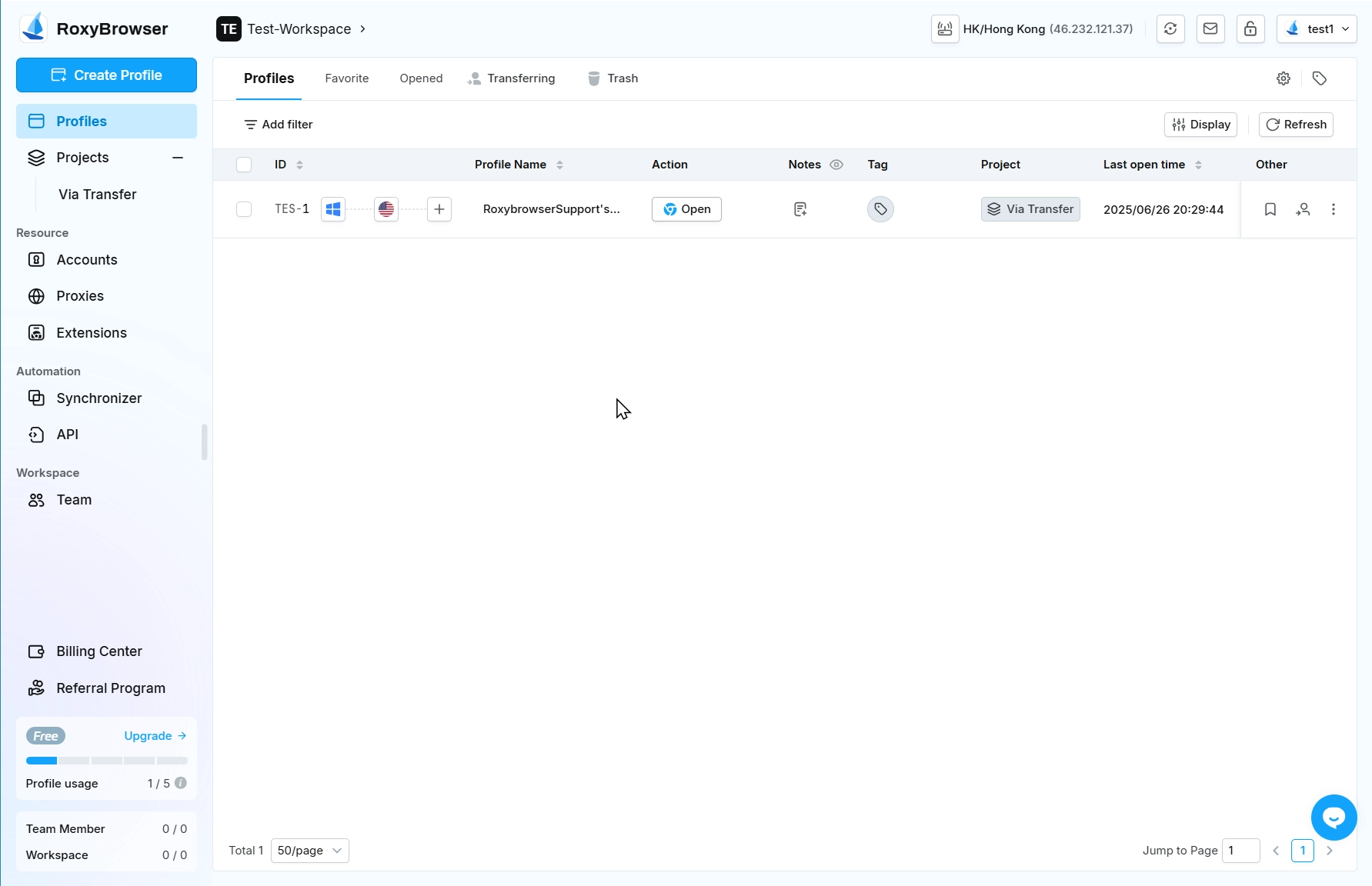Bookmark the TES-1 profile
Screen dimensions: 1372x886
(1270, 209)
